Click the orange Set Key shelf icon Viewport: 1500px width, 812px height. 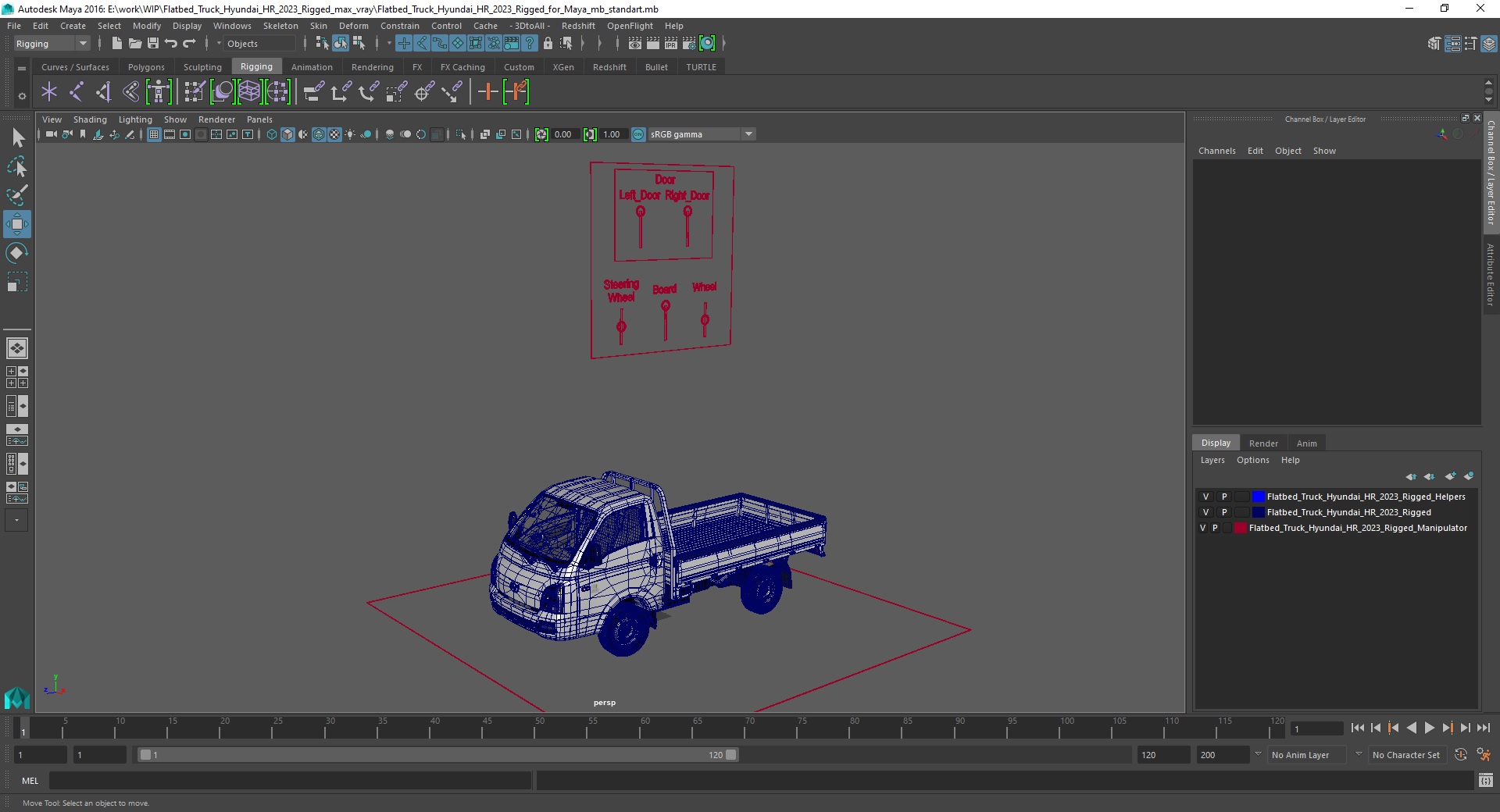(x=488, y=92)
